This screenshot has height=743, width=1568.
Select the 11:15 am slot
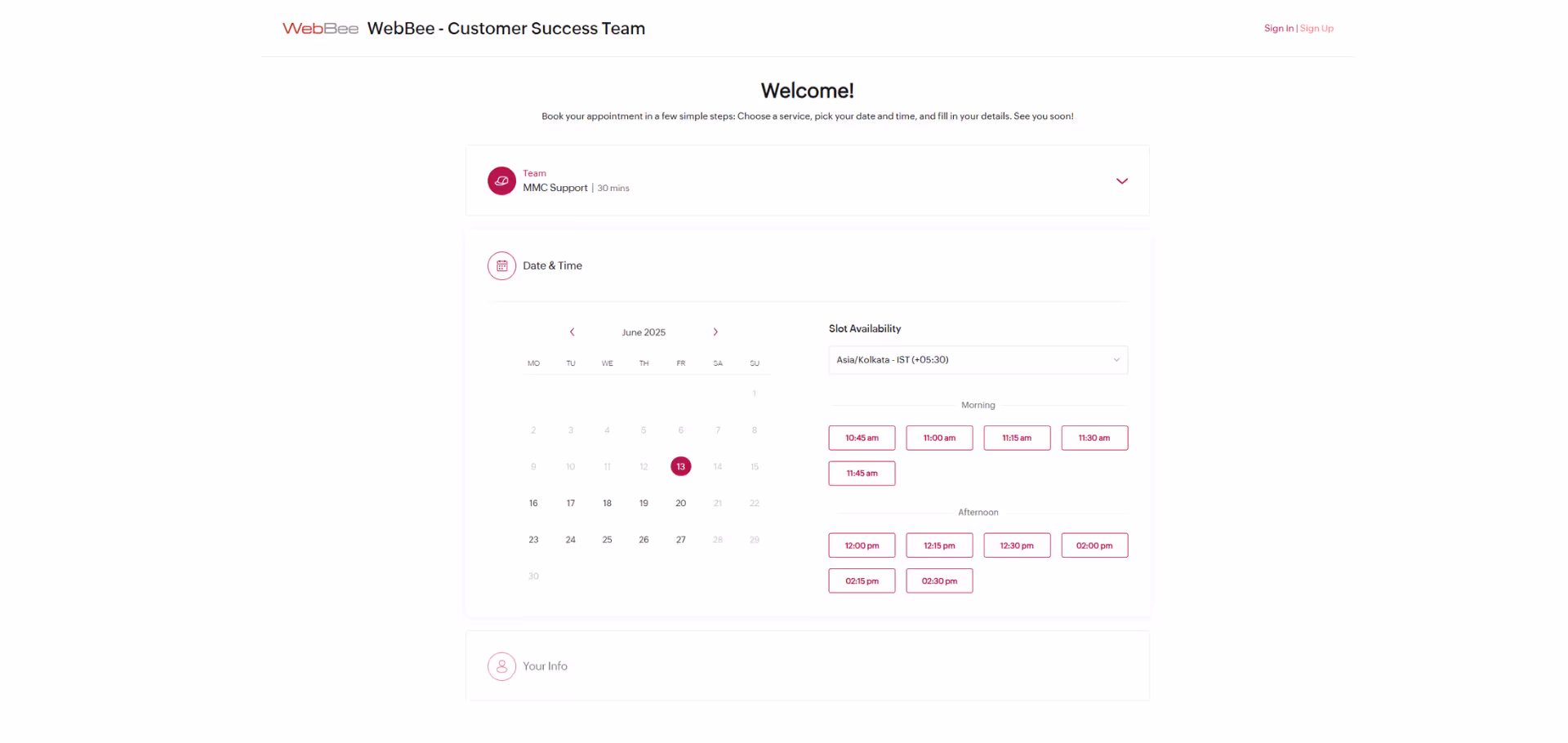click(x=1017, y=438)
